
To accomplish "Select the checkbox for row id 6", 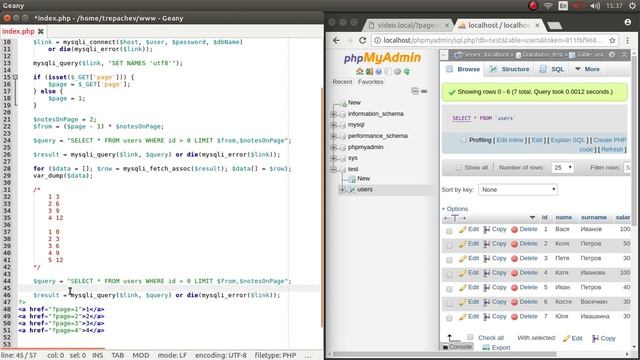I will pos(449,303).
